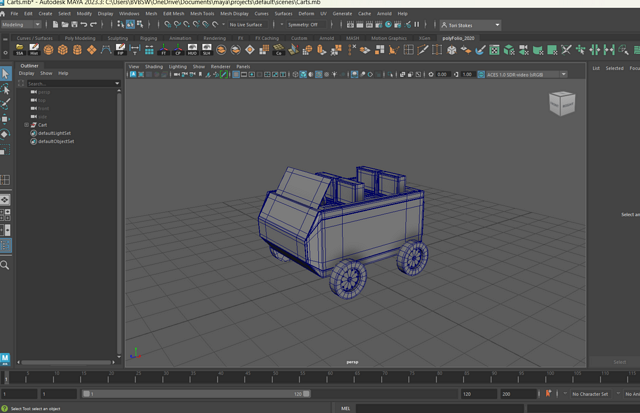Viewport: 640px width, 413px height.
Task: Open the Symmetry: Off dropdown
Action: 307,24
